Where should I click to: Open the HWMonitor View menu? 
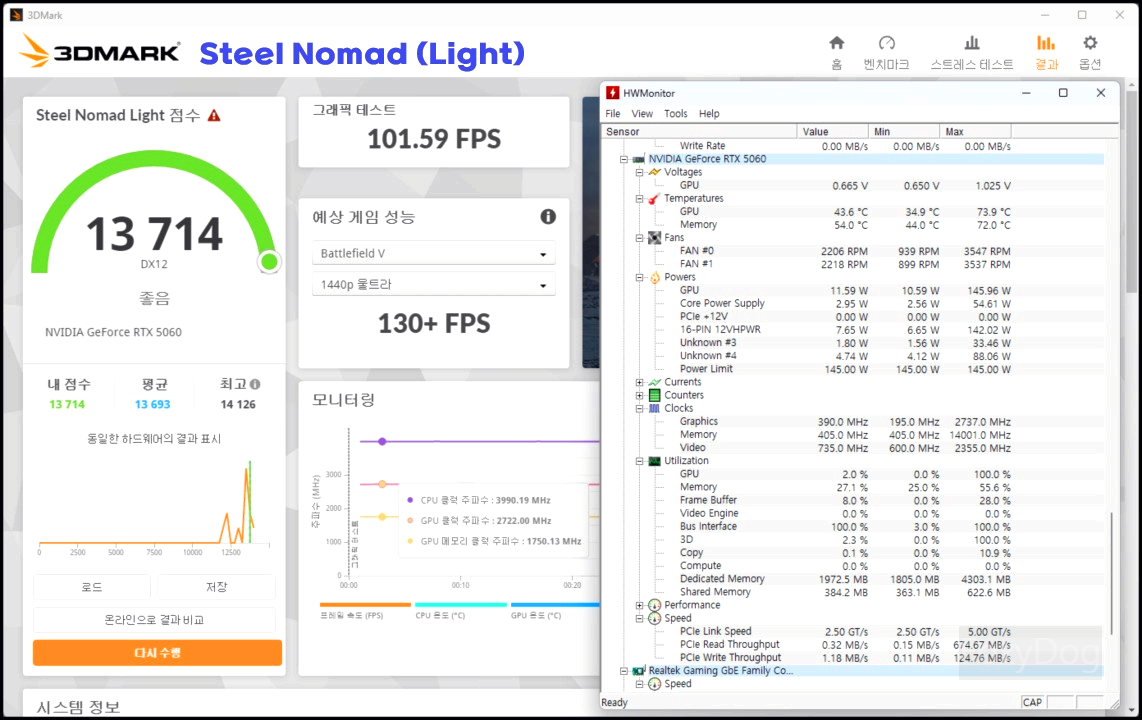point(642,114)
